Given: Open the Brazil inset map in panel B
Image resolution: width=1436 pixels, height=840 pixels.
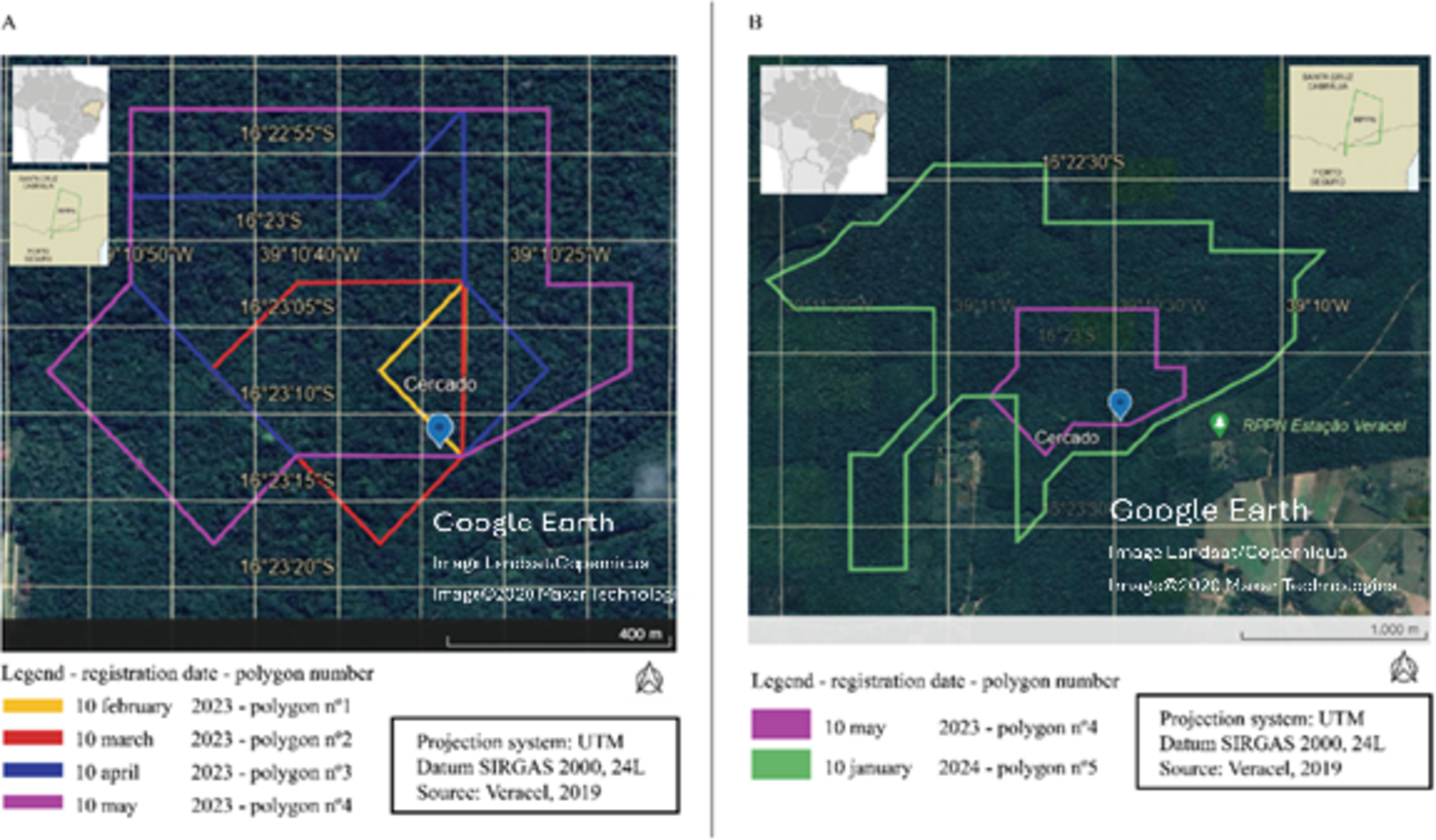Looking at the screenshot, I should (x=823, y=130).
